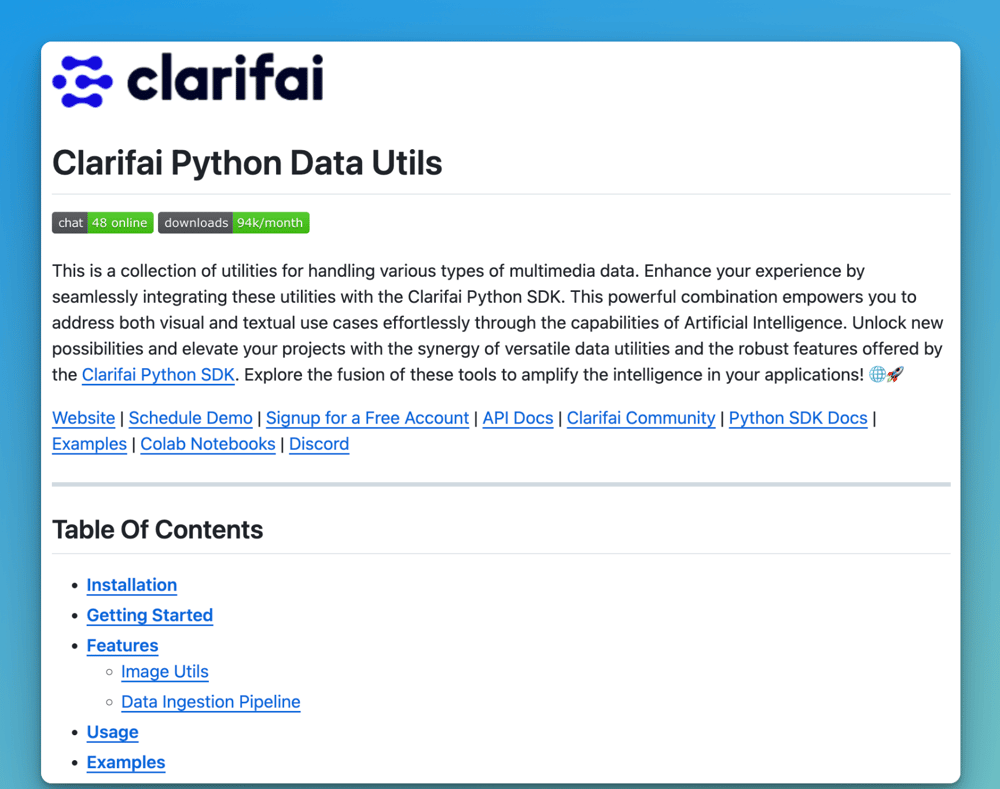The image size is (1000, 789).
Task: Jump to Installation section
Action: pyautogui.click(x=132, y=585)
